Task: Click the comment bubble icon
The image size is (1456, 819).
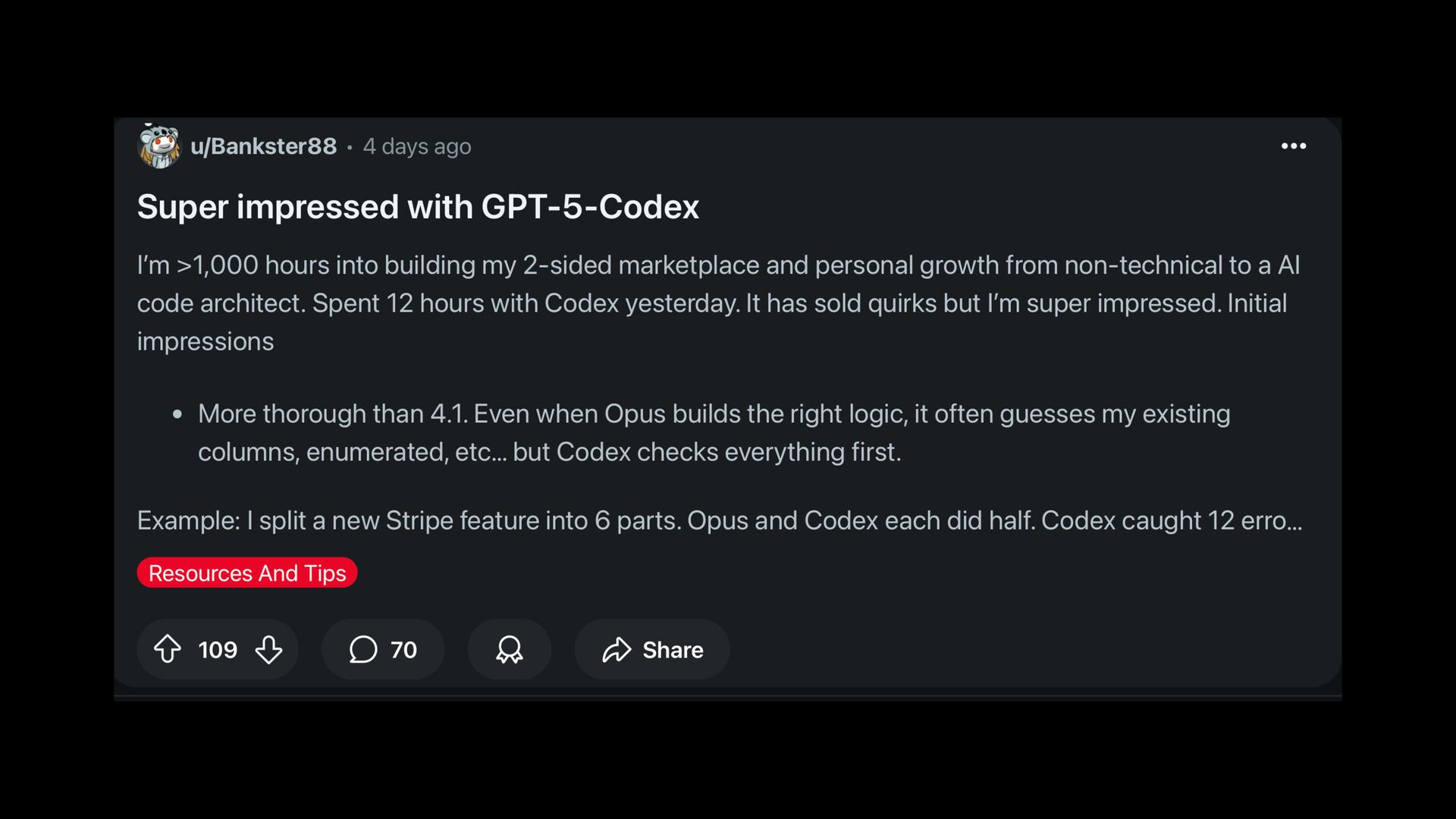Action: pos(363,649)
